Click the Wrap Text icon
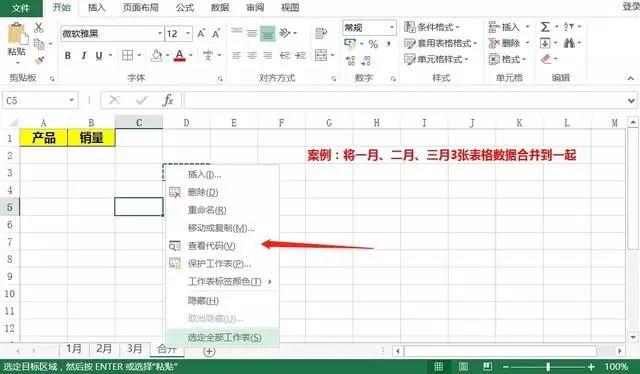 321,33
